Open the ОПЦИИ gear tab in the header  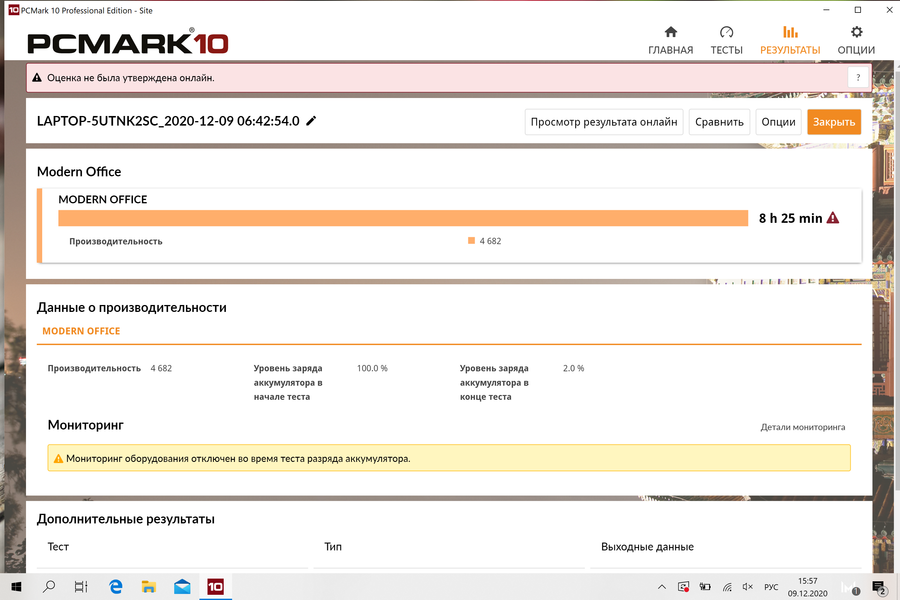click(856, 40)
